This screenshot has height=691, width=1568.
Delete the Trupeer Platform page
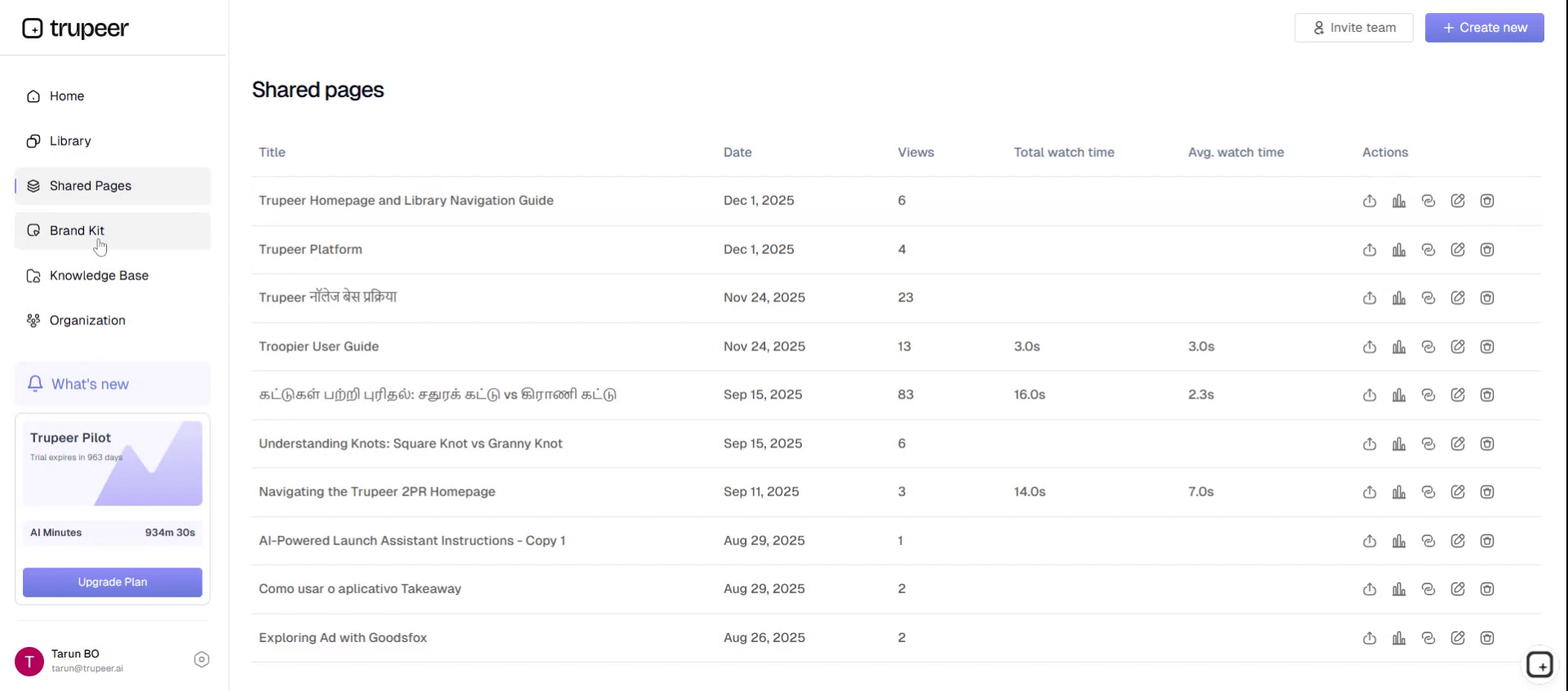(1487, 250)
